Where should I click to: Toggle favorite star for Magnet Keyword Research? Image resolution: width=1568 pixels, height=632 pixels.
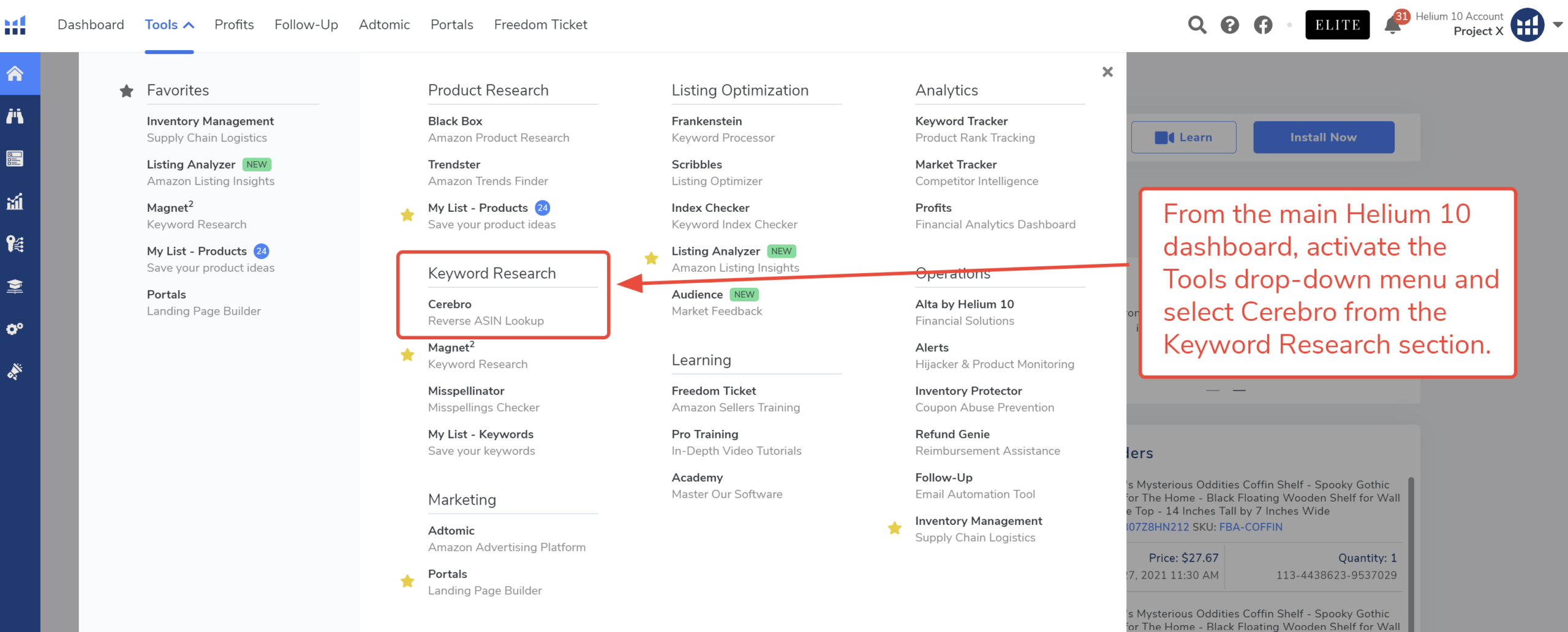(407, 355)
